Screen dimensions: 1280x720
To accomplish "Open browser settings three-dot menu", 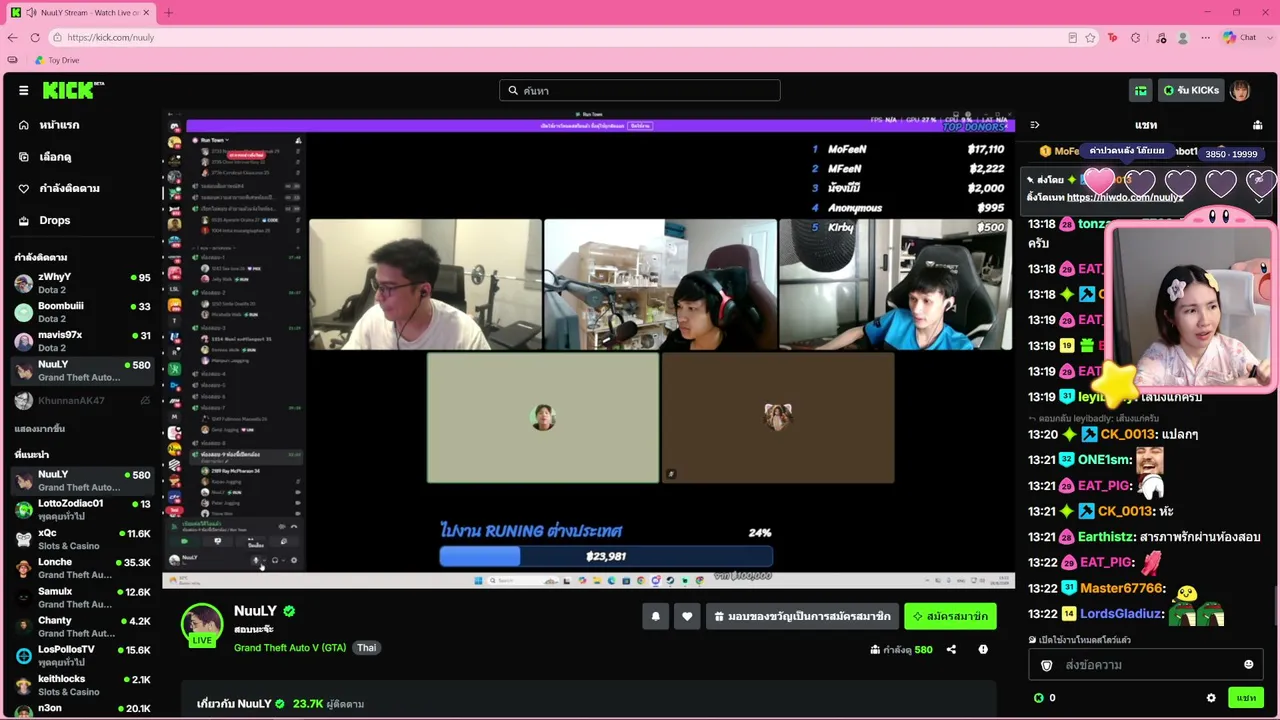I will click(1206, 38).
